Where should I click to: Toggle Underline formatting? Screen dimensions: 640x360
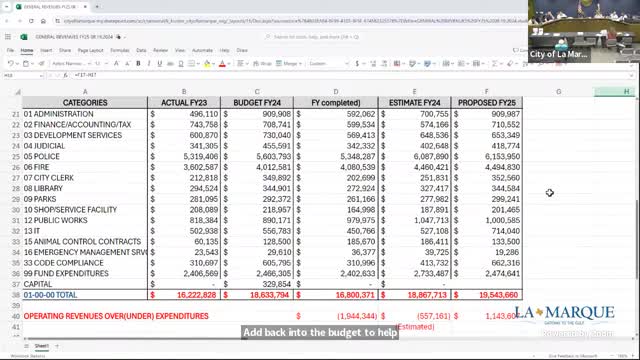point(160,64)
